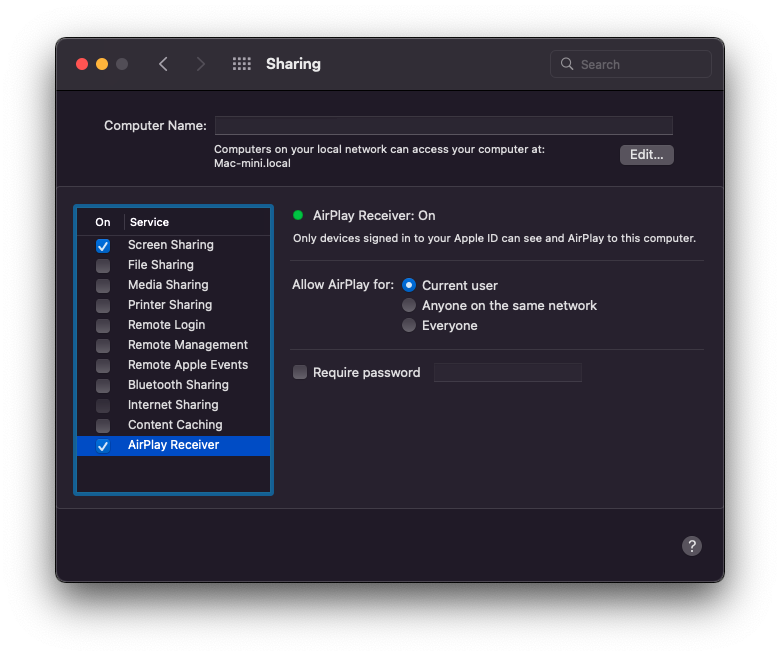Focus the Search field
The width and height of the screenshot is (780, 656).
[640, 64]
